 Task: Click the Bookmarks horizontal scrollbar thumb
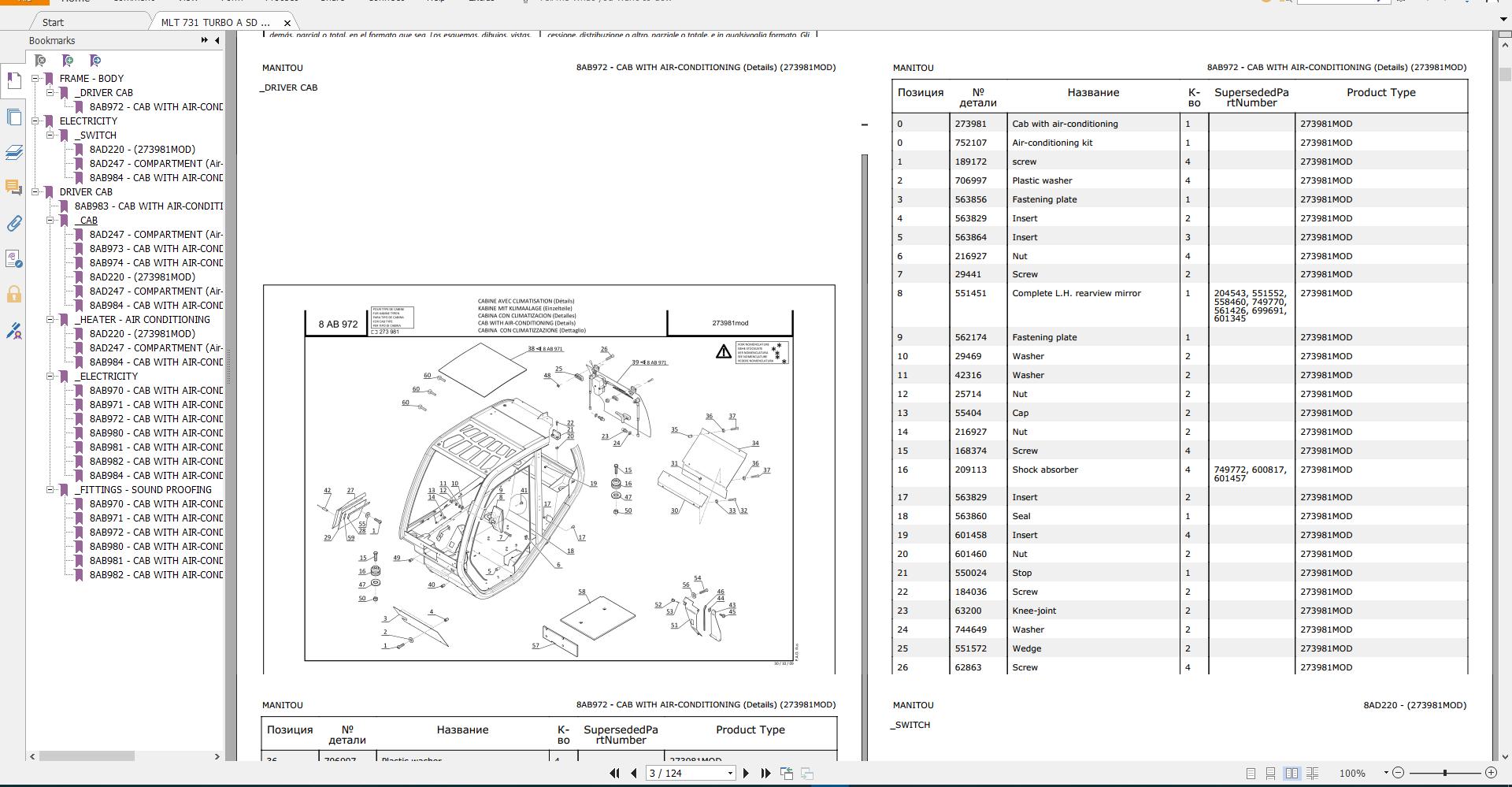pos(87,756)
